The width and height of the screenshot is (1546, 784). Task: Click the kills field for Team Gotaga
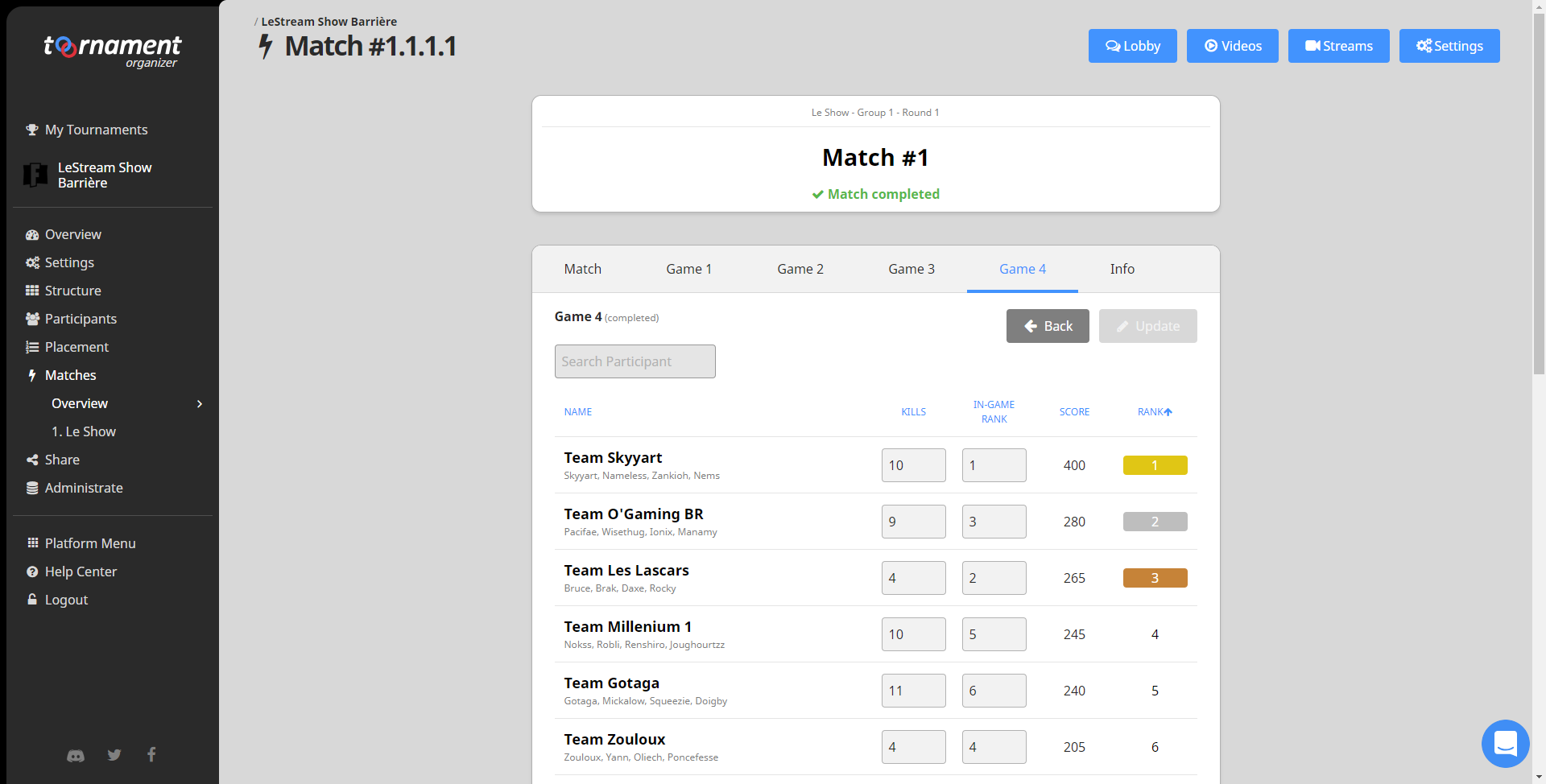coord(914,691)
